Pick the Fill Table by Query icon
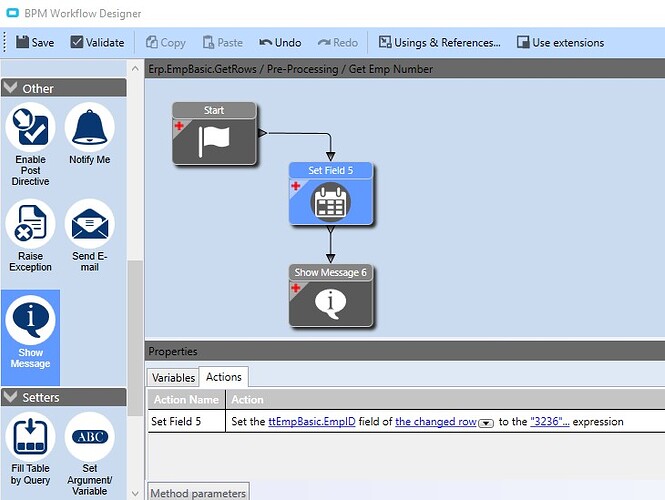This screenshot has width=665, height=500. 30,437
